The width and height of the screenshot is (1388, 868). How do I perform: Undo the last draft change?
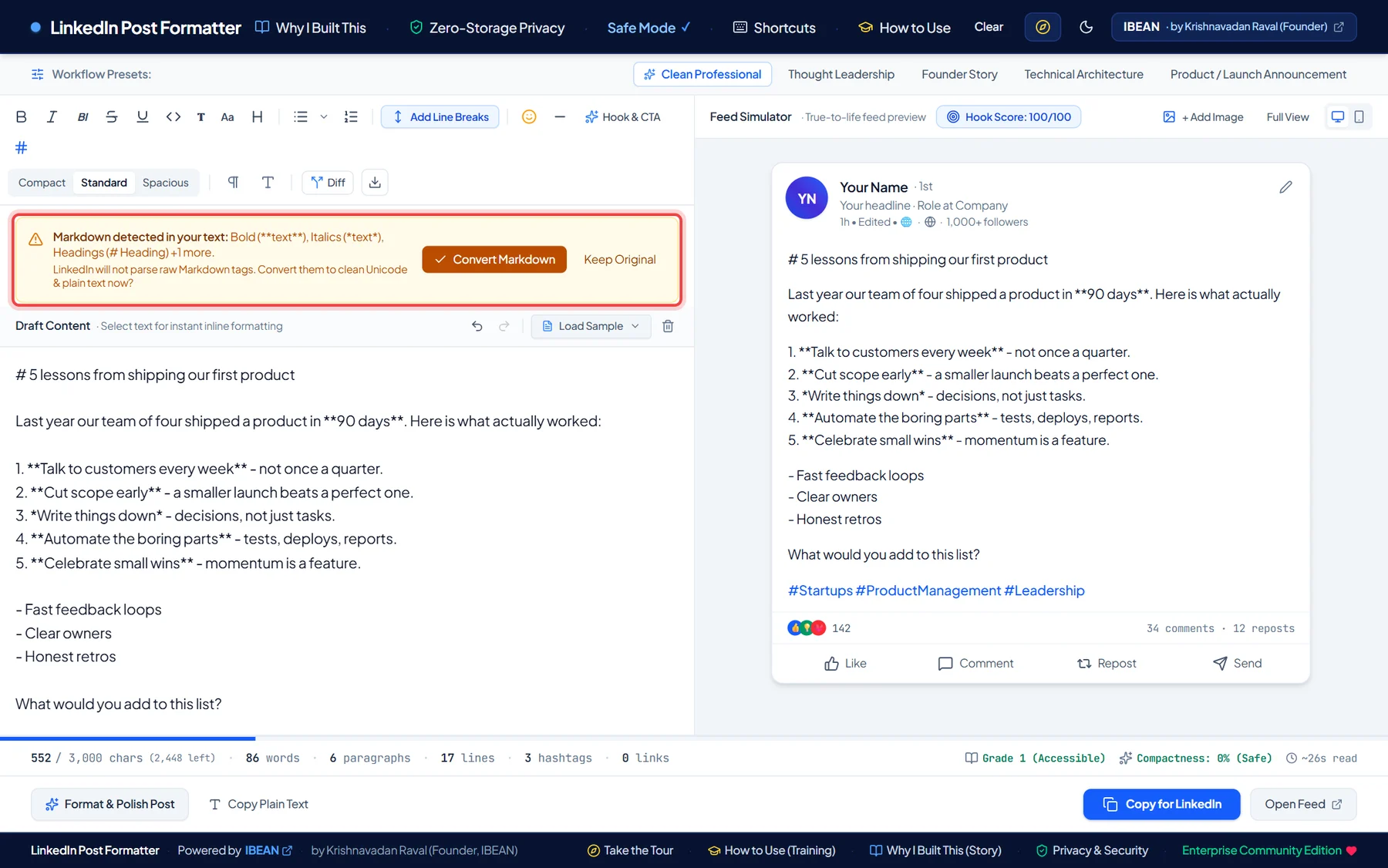point(477,326)
